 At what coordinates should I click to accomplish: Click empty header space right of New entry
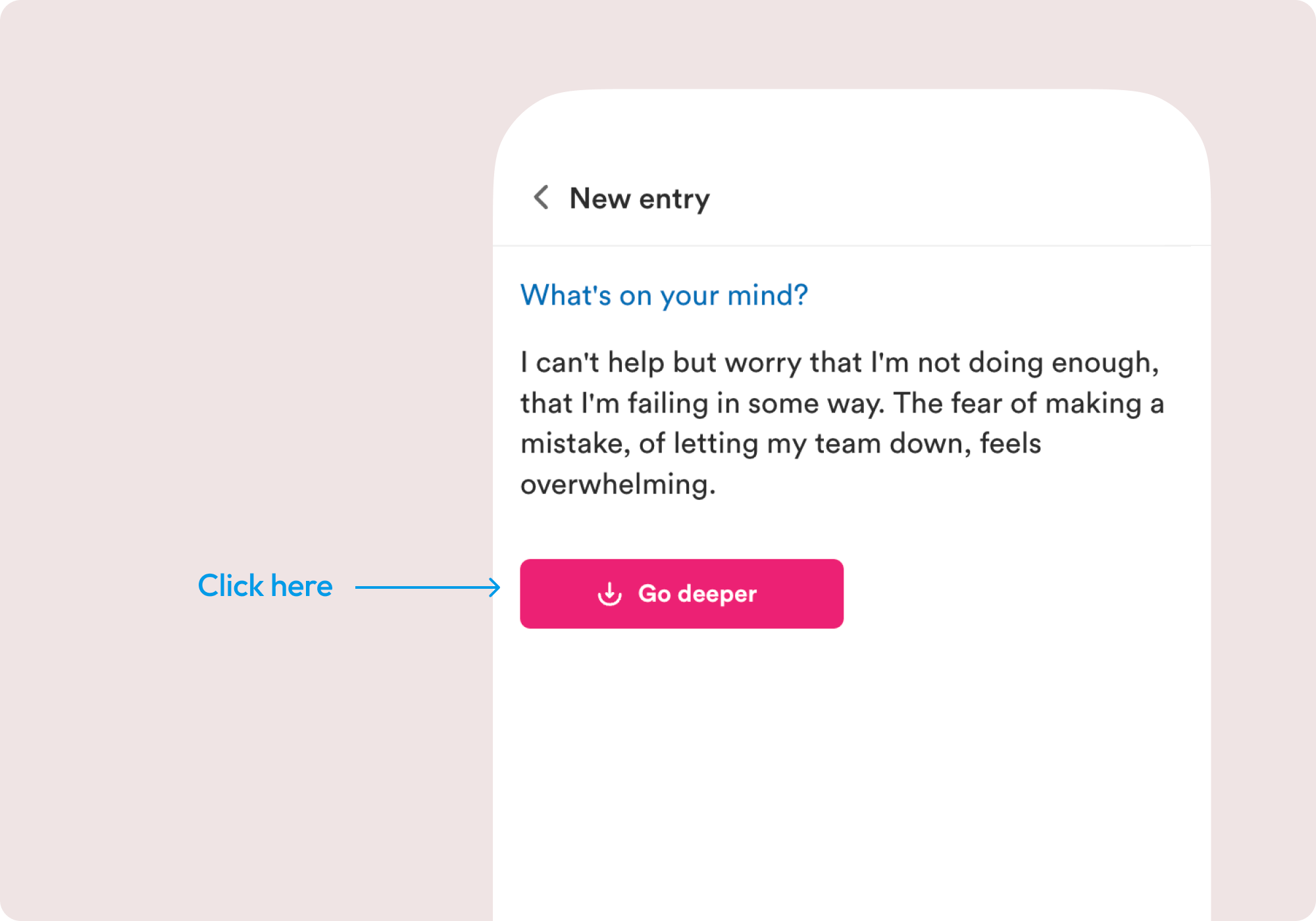point(954,197)
